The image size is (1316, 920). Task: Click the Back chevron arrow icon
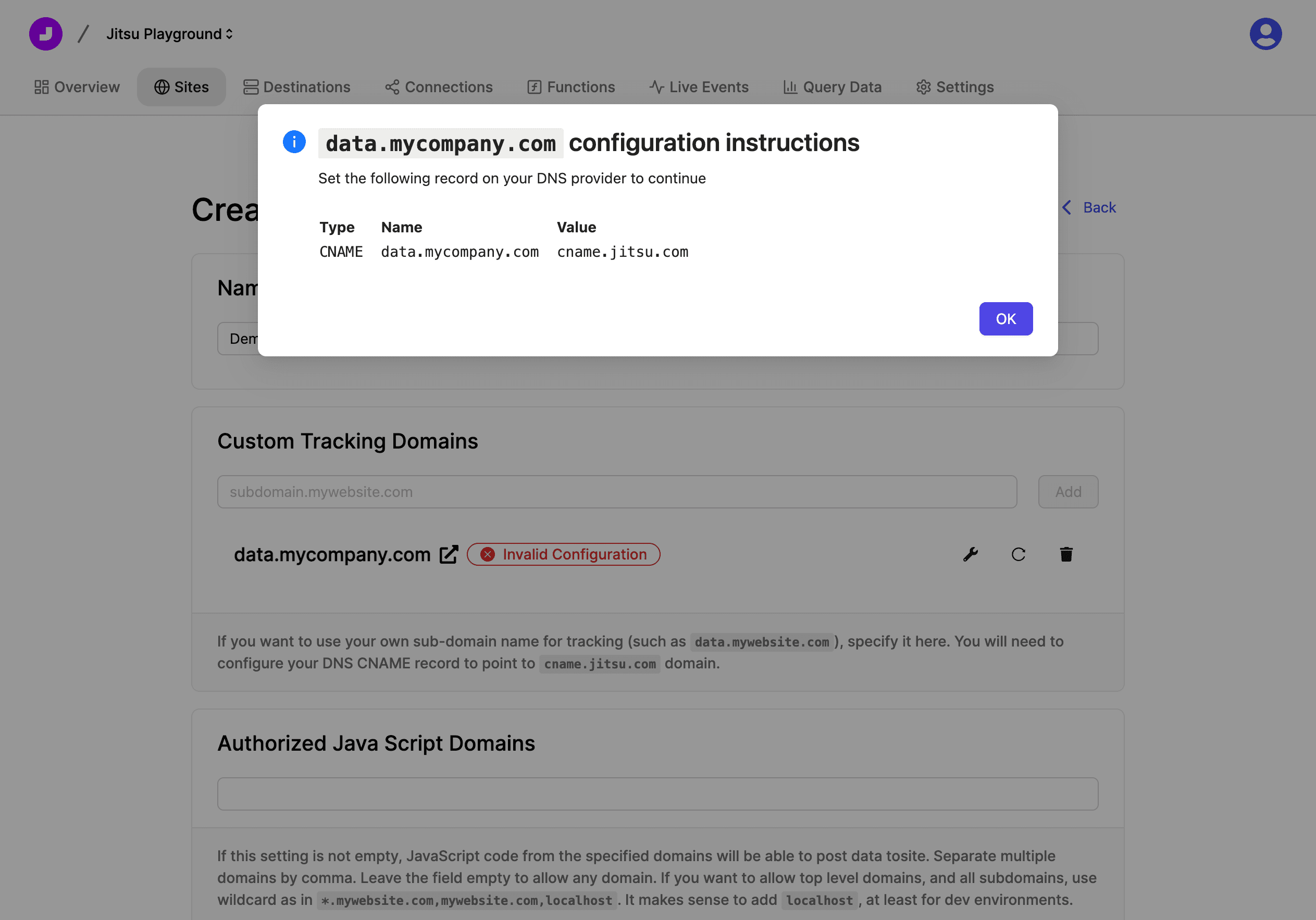[x=1066, y=207]
